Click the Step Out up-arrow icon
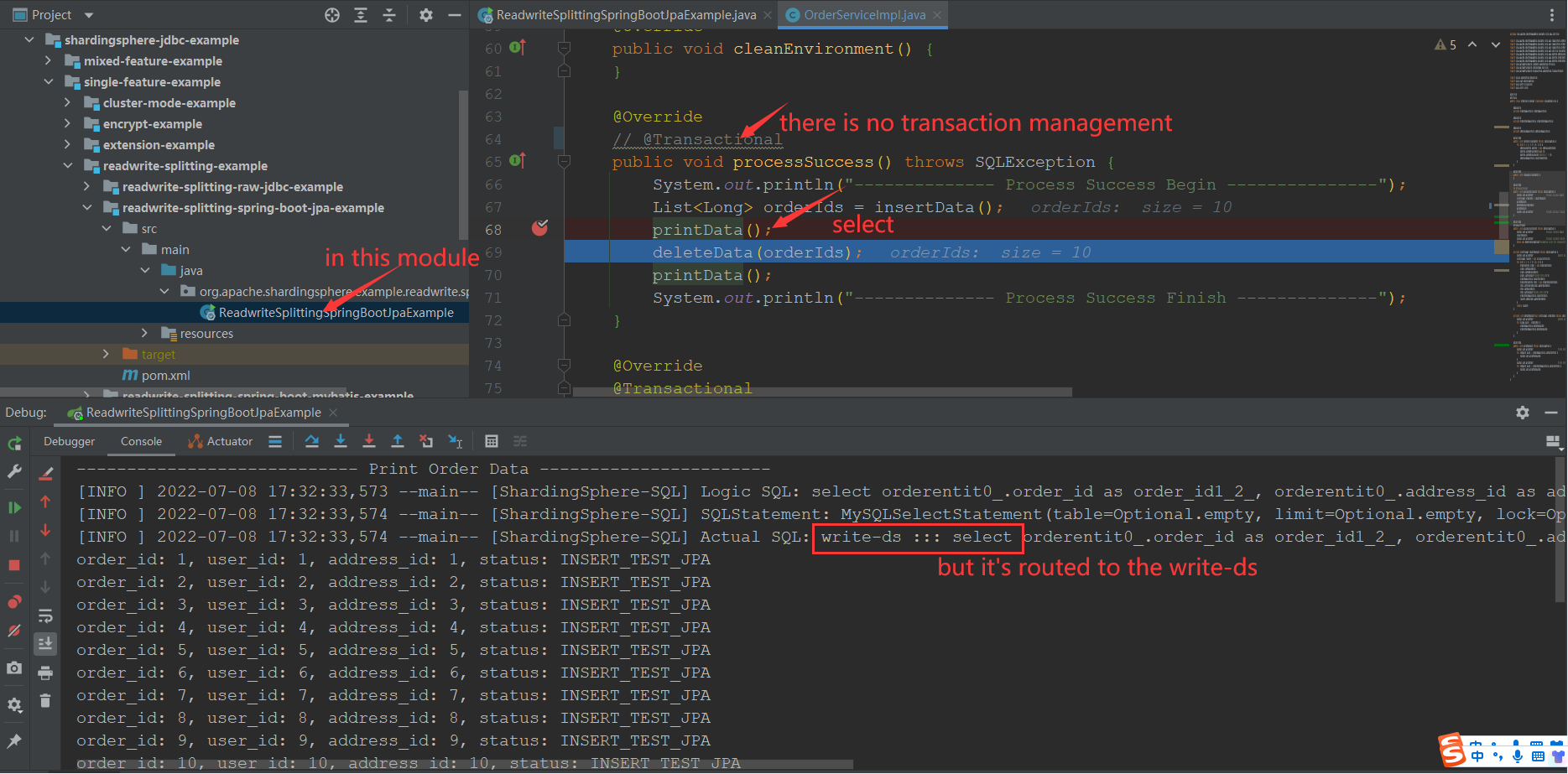 398,441
